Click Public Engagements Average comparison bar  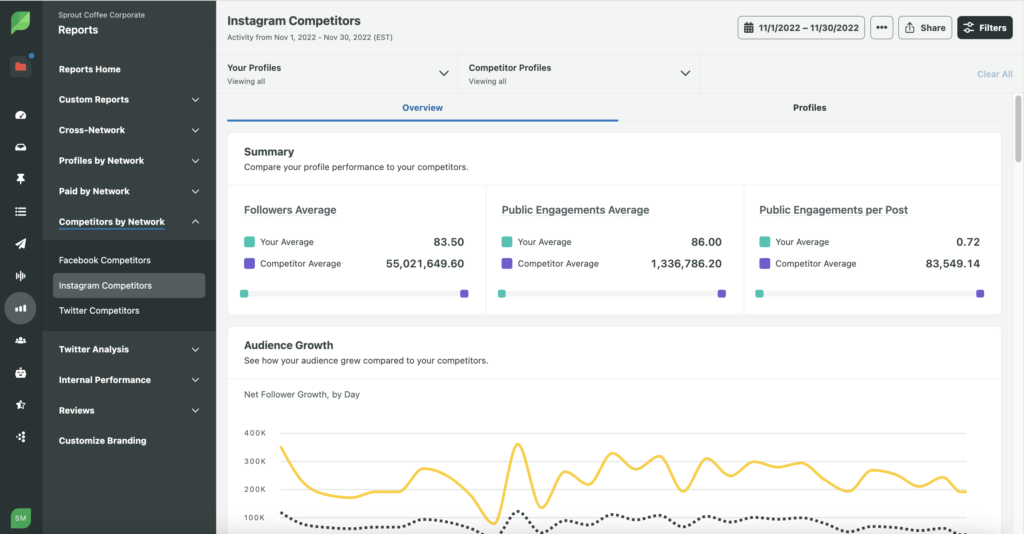pos(612,294)
